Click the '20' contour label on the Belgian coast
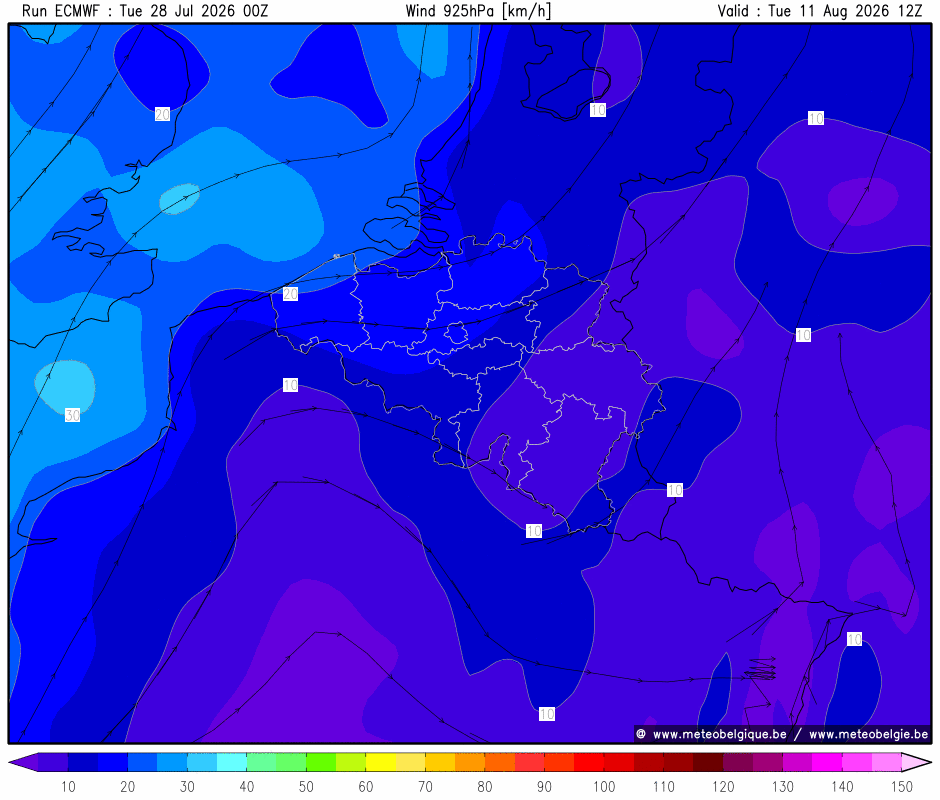Viewport: 940px width, 800px height. [290, 294]
